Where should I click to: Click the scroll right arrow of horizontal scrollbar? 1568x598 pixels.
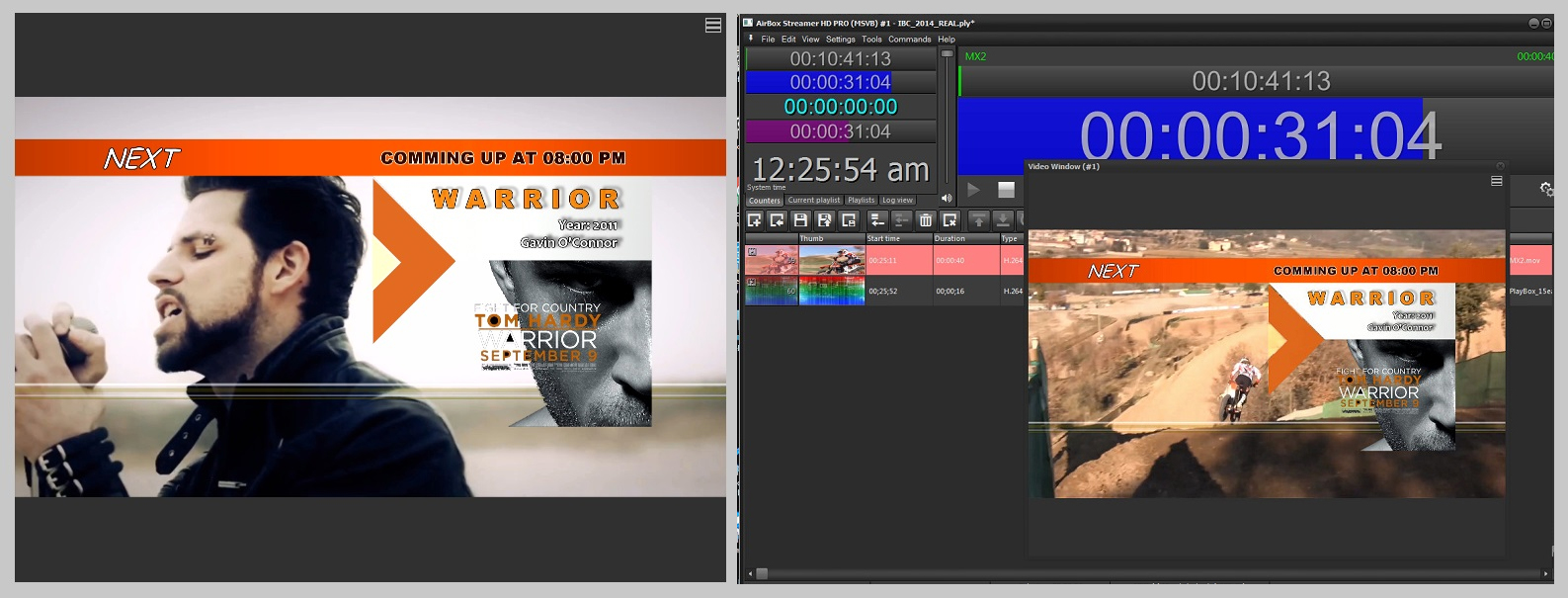pos(1546,573)
